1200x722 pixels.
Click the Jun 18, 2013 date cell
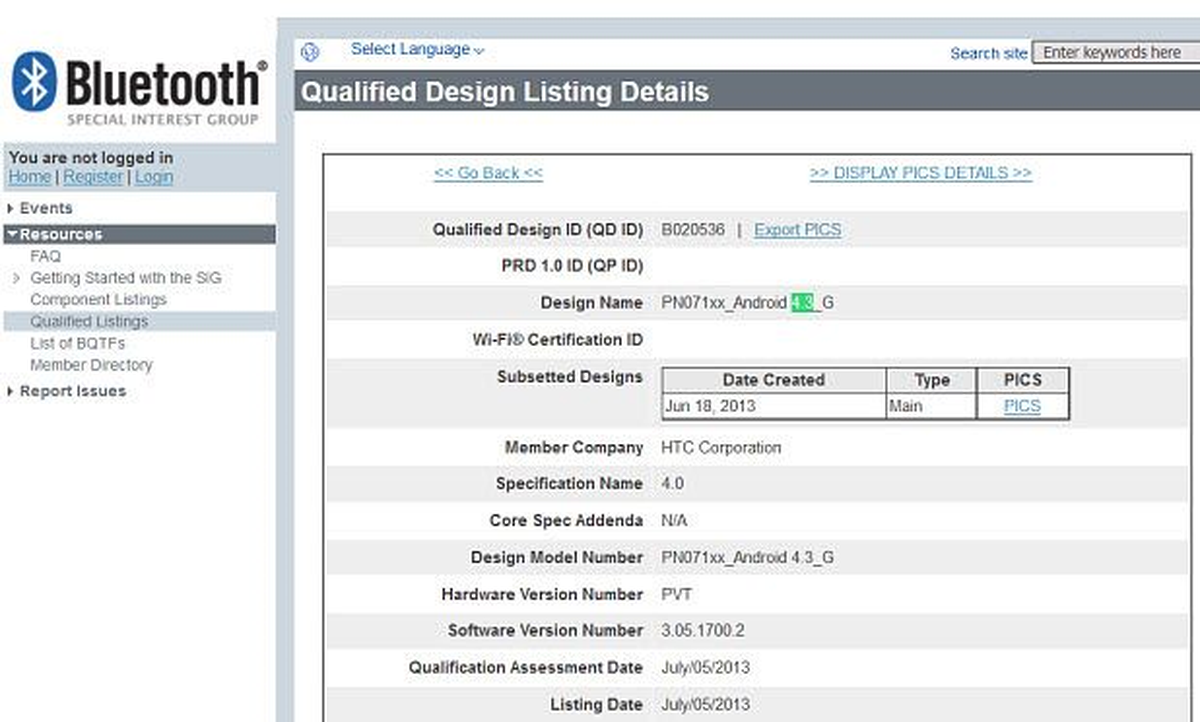click(x=774, y=406)
